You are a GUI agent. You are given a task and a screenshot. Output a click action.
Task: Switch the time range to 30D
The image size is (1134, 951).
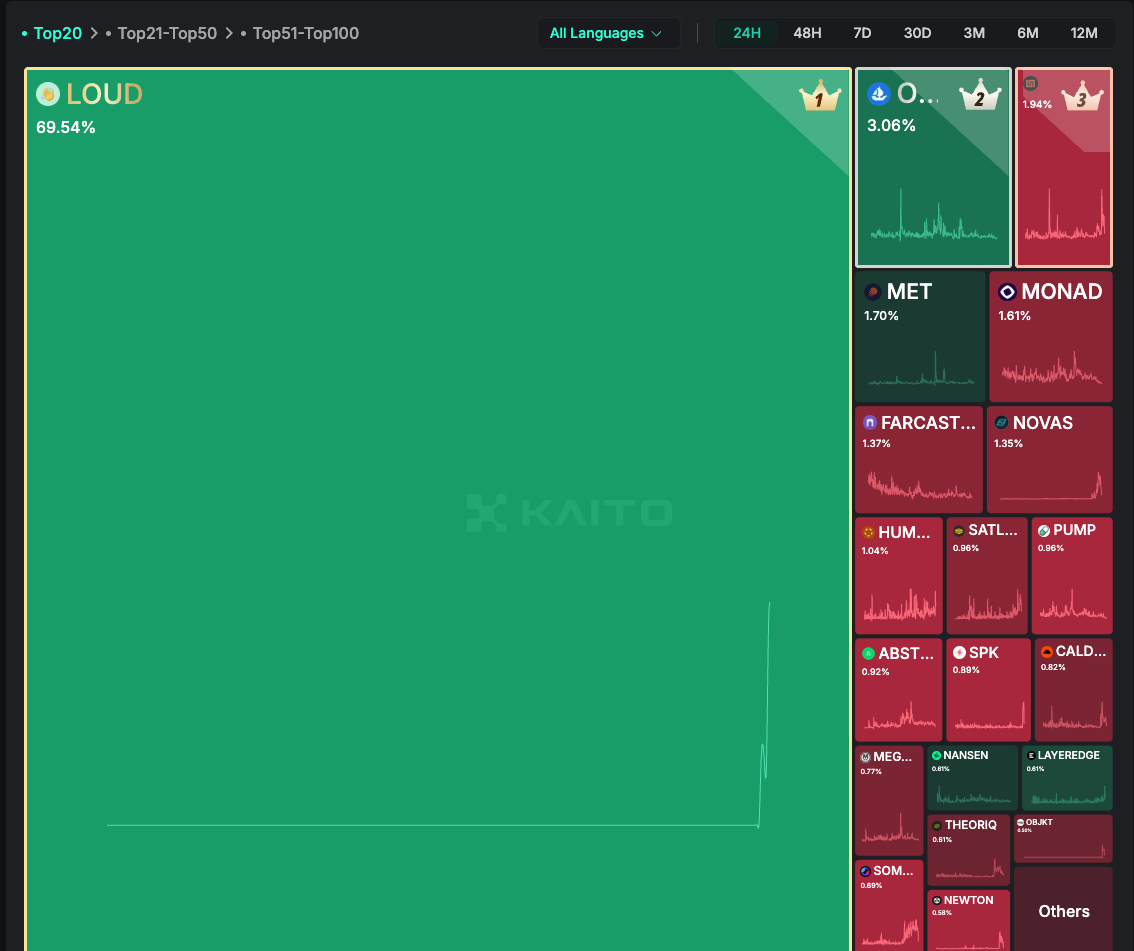[x=917, y=33]
